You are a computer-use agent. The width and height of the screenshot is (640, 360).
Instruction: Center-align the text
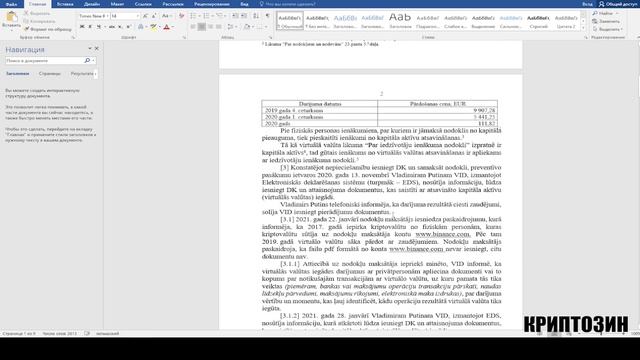pyautogui.click(x=202, y=27)
